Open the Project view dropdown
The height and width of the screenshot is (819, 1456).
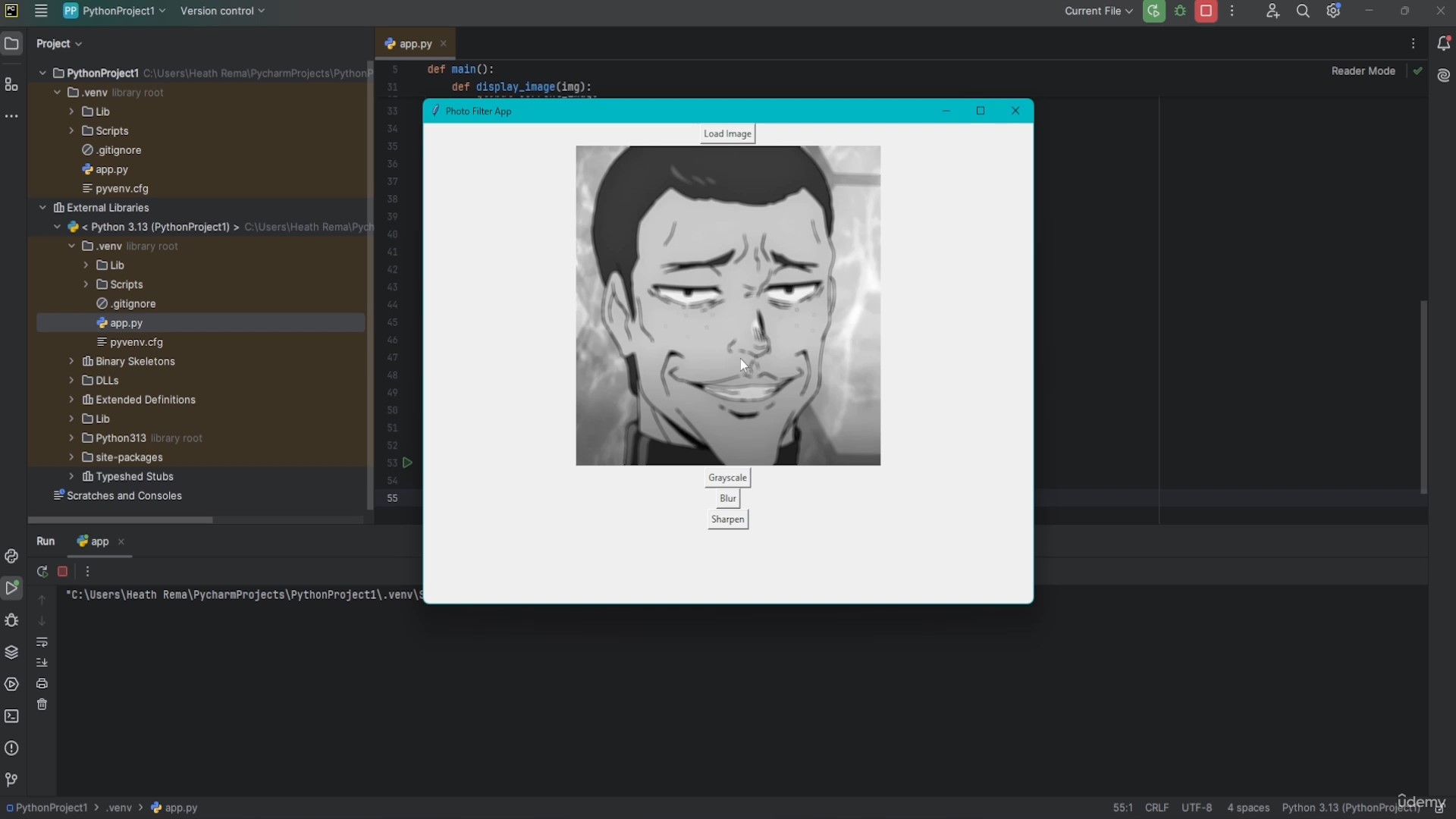(59, 43)
